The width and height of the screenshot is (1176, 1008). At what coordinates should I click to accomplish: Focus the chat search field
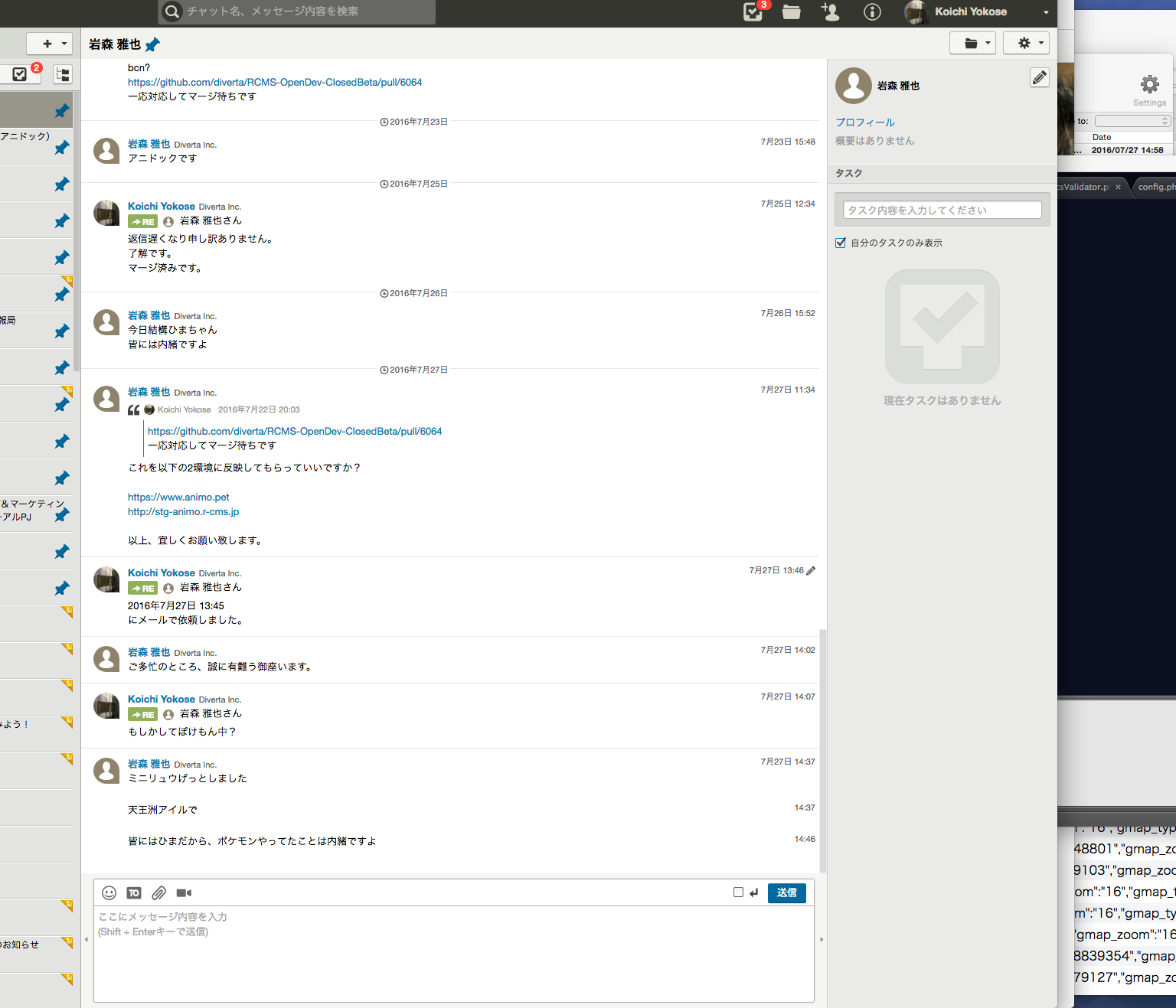[x=297, y=11]
